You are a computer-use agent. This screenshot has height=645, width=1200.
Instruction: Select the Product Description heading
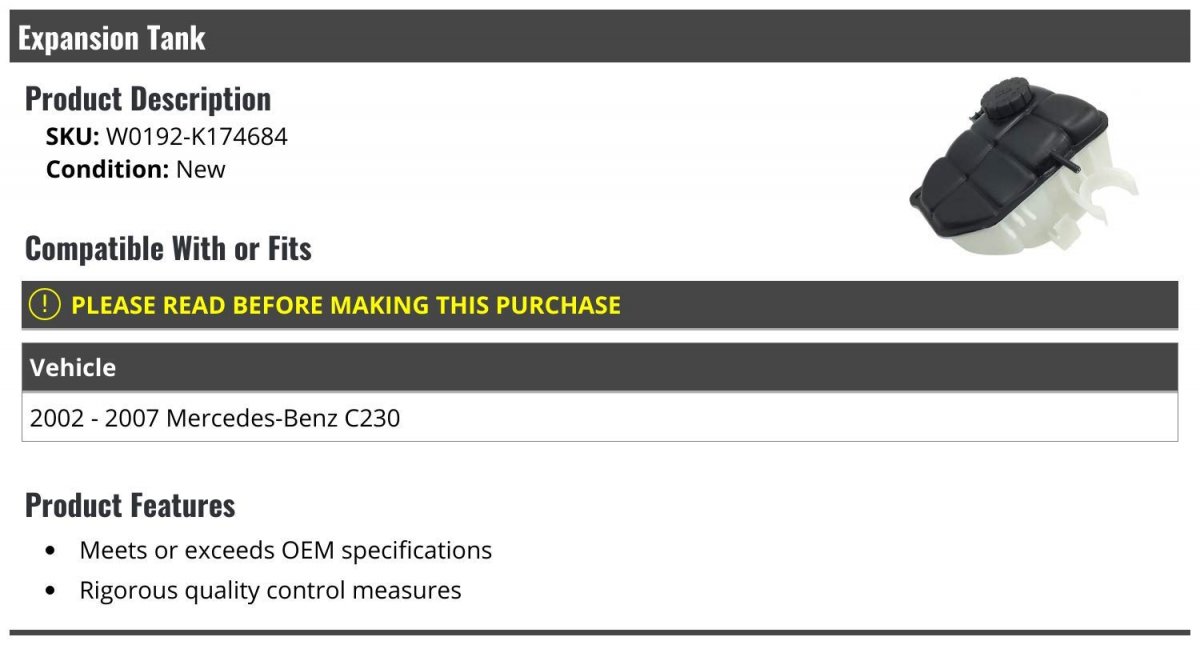click(148, 99)
